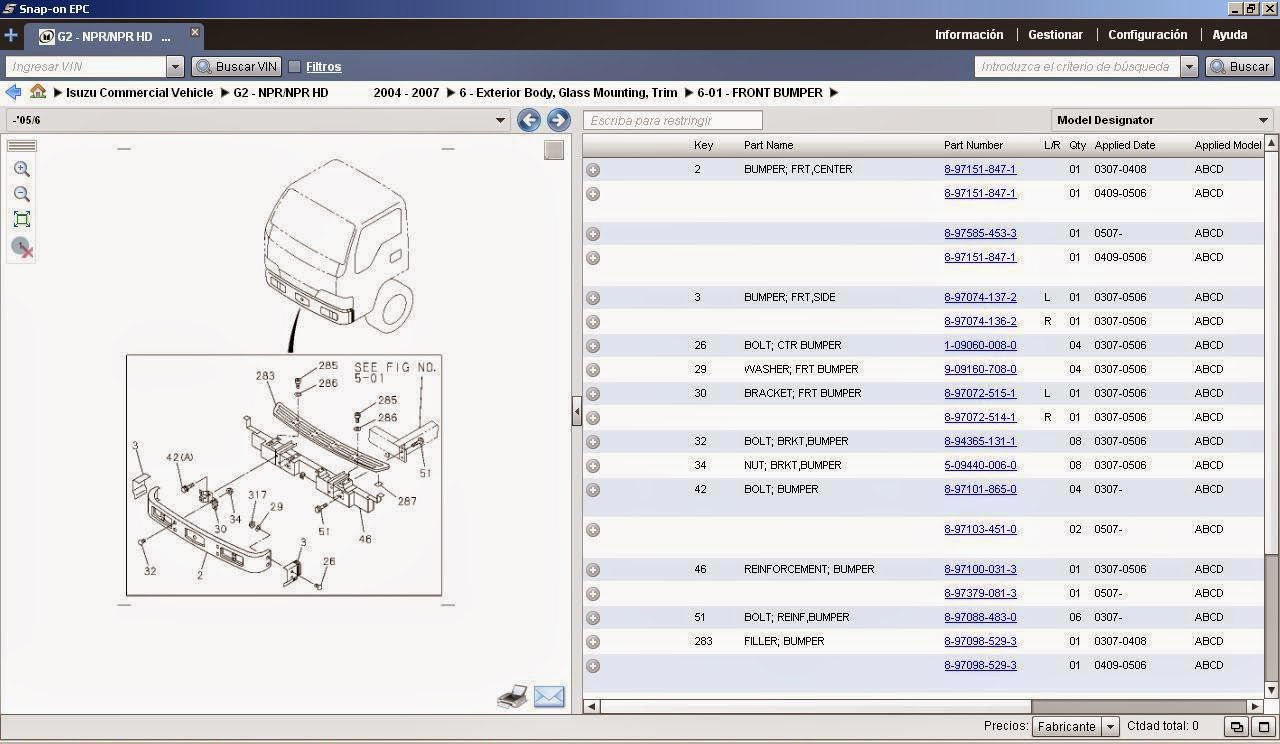Screen dimensions: 1280x744
Task: Expand the VIN entry dropdown arrow
Action: coord(175,67)
